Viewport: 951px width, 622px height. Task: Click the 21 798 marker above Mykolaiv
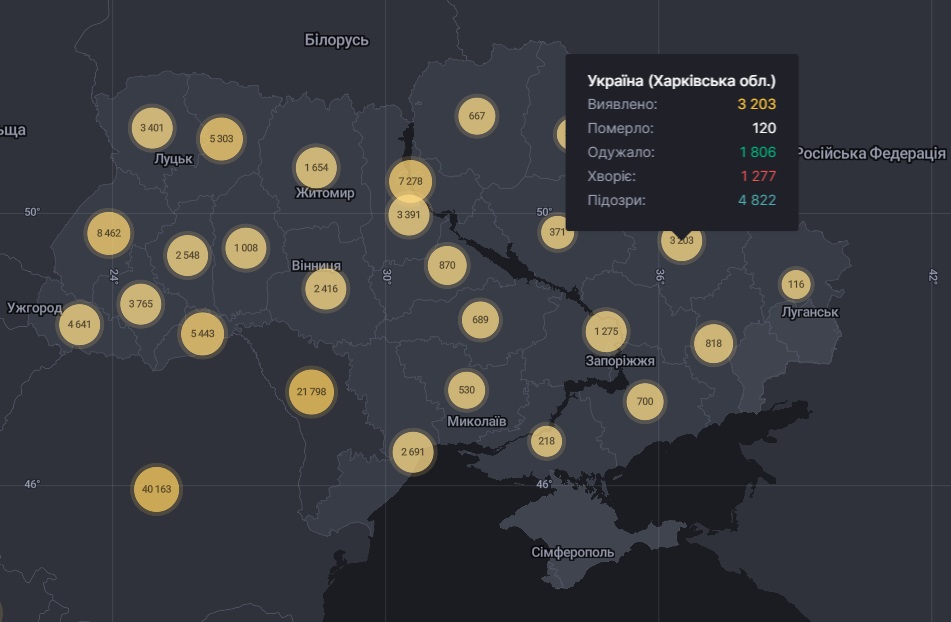[x=314, y=391]
